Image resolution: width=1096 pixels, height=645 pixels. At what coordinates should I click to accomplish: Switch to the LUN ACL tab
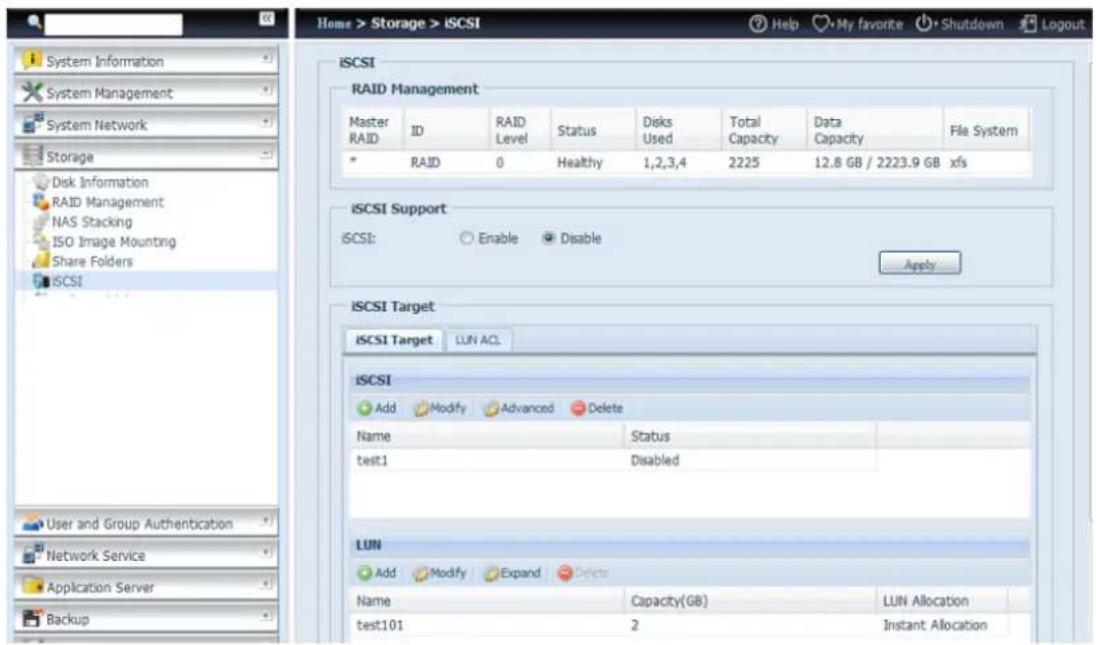pyautogui.click(x=478, y=340)
